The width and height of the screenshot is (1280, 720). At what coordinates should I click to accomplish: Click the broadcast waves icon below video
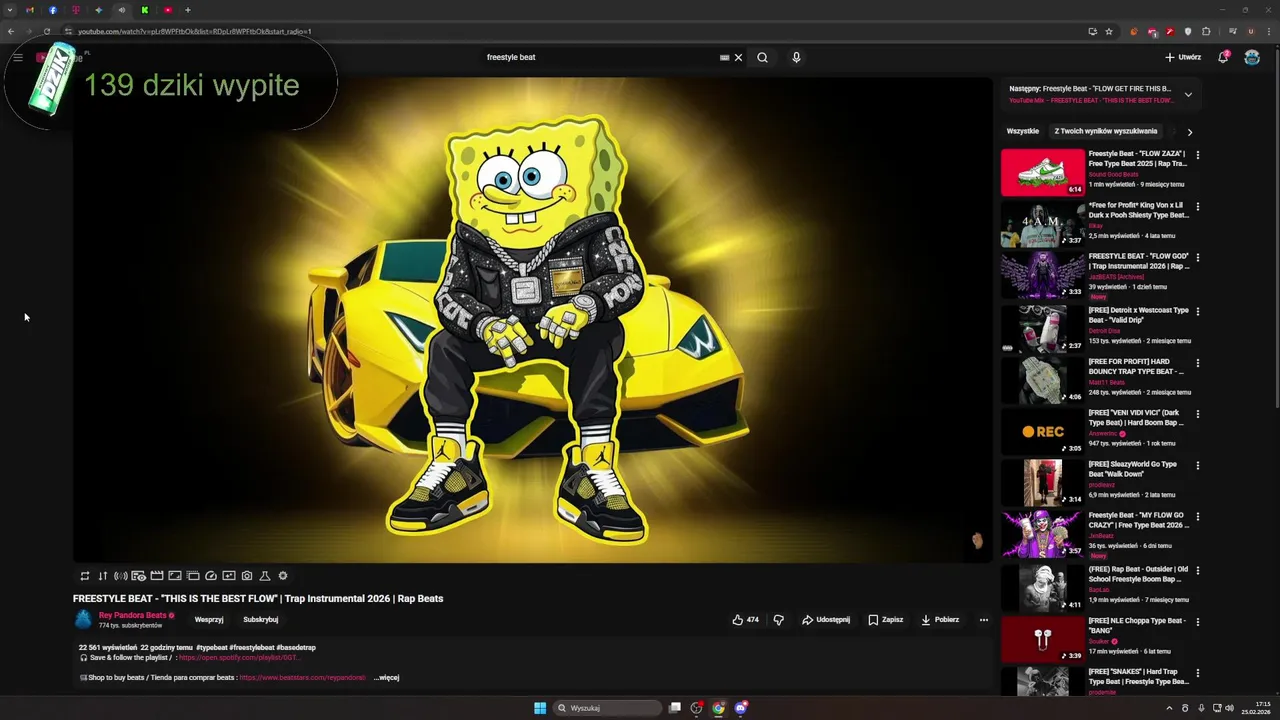click(x=120, y=576)
